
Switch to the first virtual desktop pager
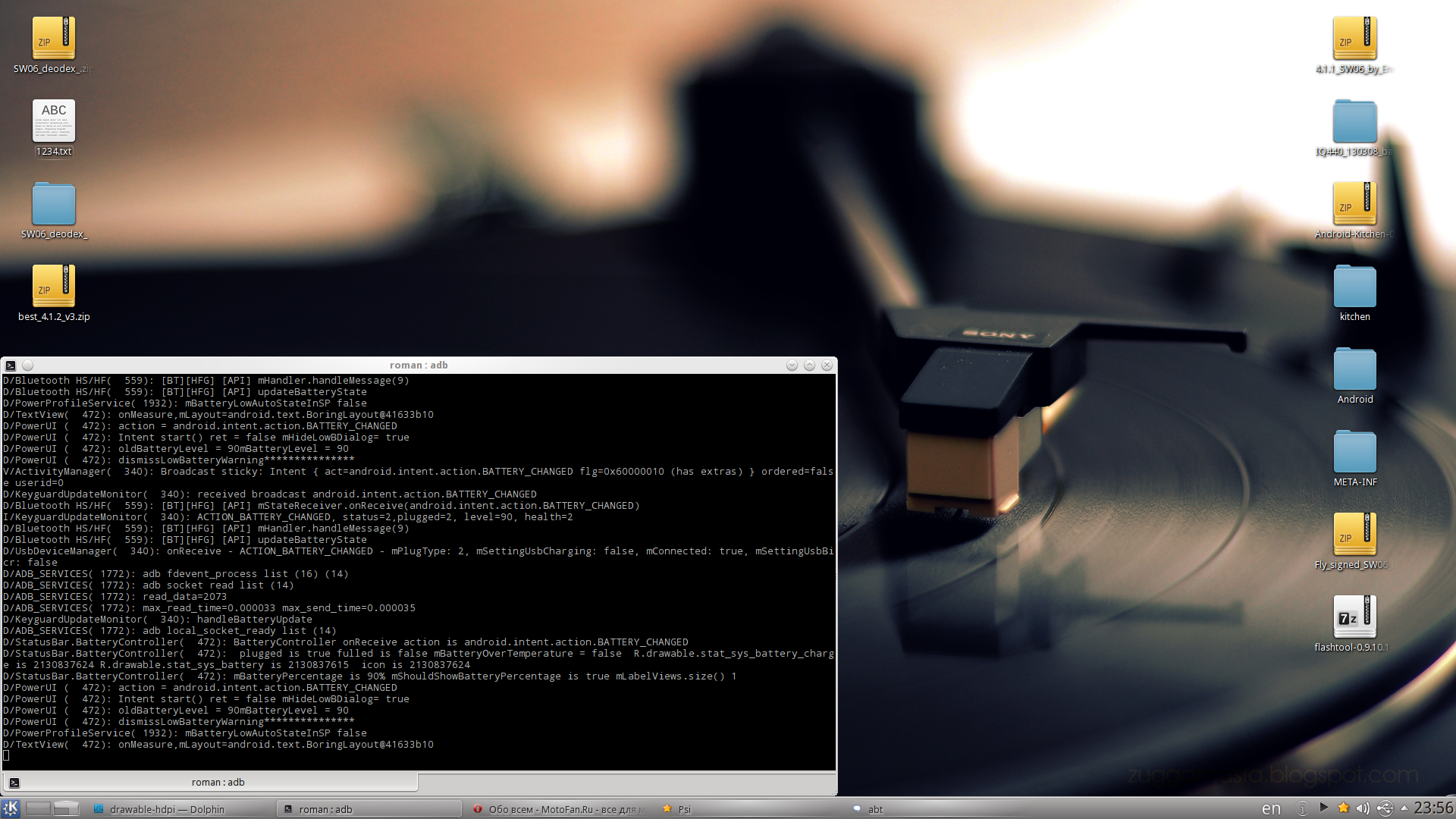point(39,808)
